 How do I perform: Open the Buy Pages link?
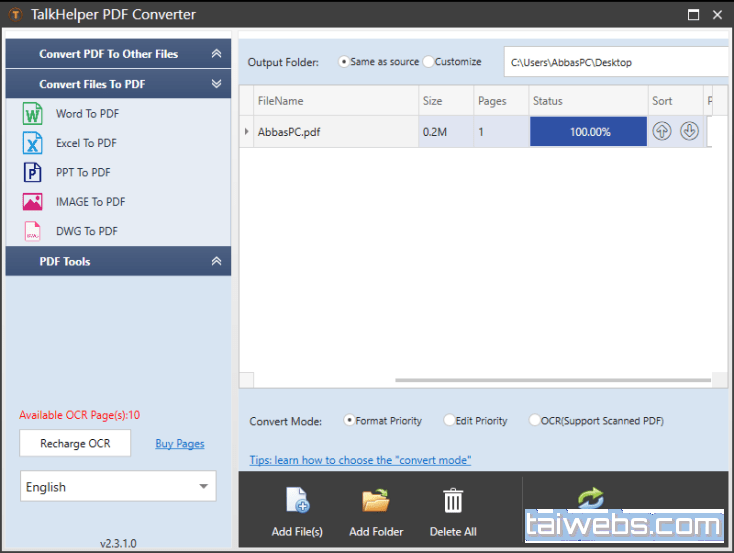[x=180, y=444]
